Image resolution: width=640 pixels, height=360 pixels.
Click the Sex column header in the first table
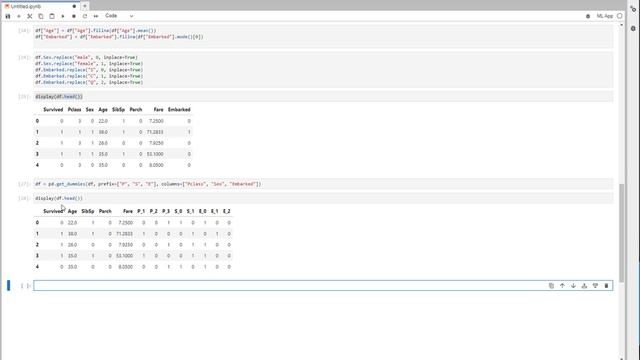[90, 110]
